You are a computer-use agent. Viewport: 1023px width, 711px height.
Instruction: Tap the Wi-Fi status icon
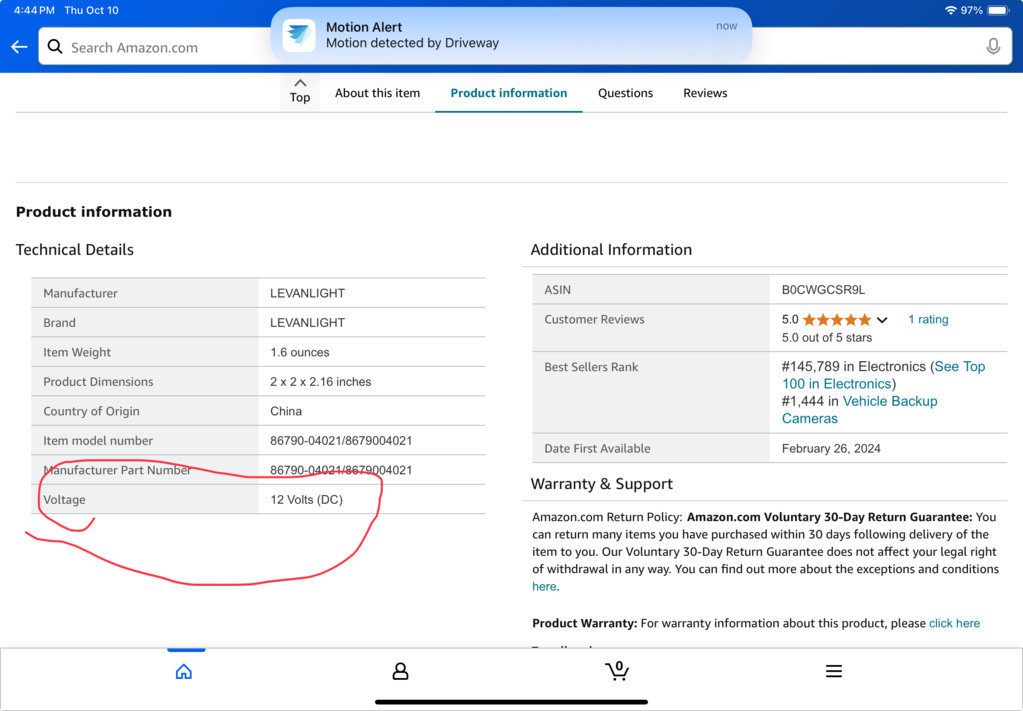(951, 10)
